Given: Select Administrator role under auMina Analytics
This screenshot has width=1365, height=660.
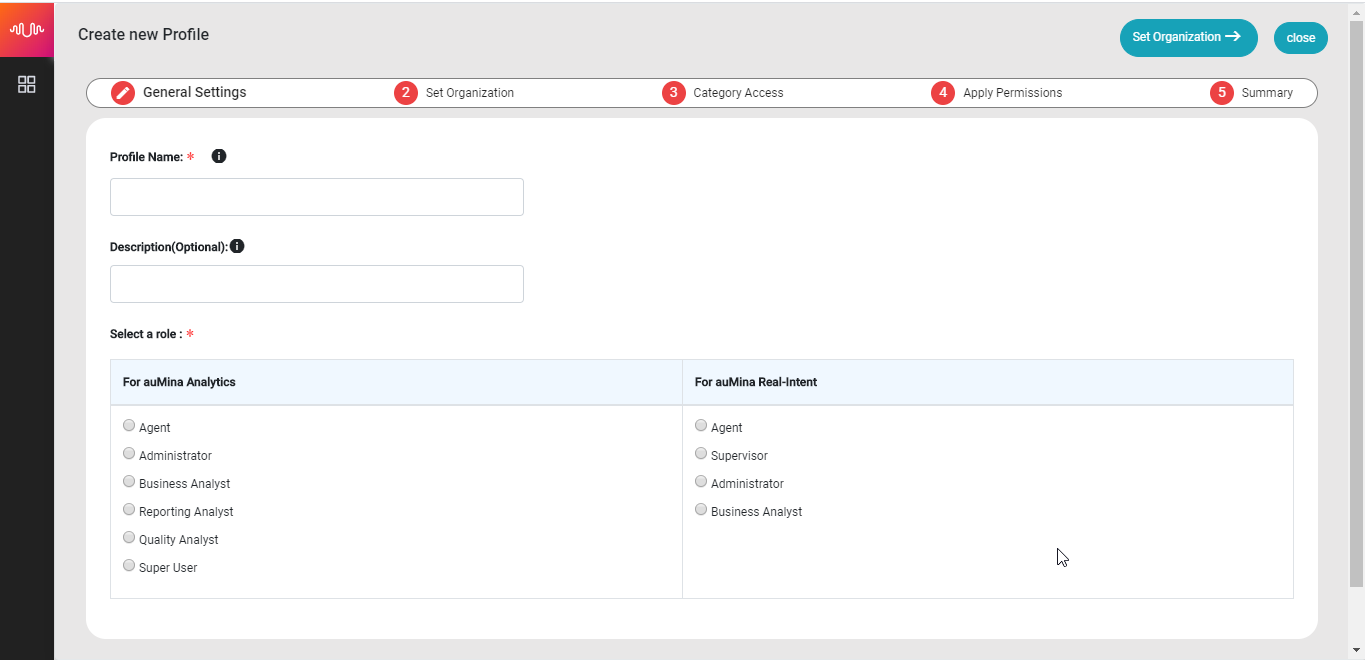Looking at the screenshot, I should [x=129, y=453].
